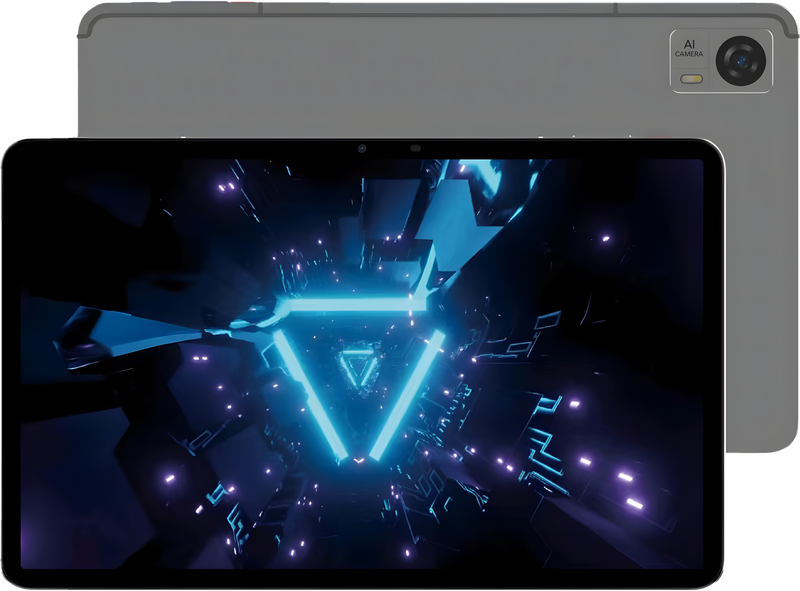Select the small inner neon triangle

click(x=356, y=368)
